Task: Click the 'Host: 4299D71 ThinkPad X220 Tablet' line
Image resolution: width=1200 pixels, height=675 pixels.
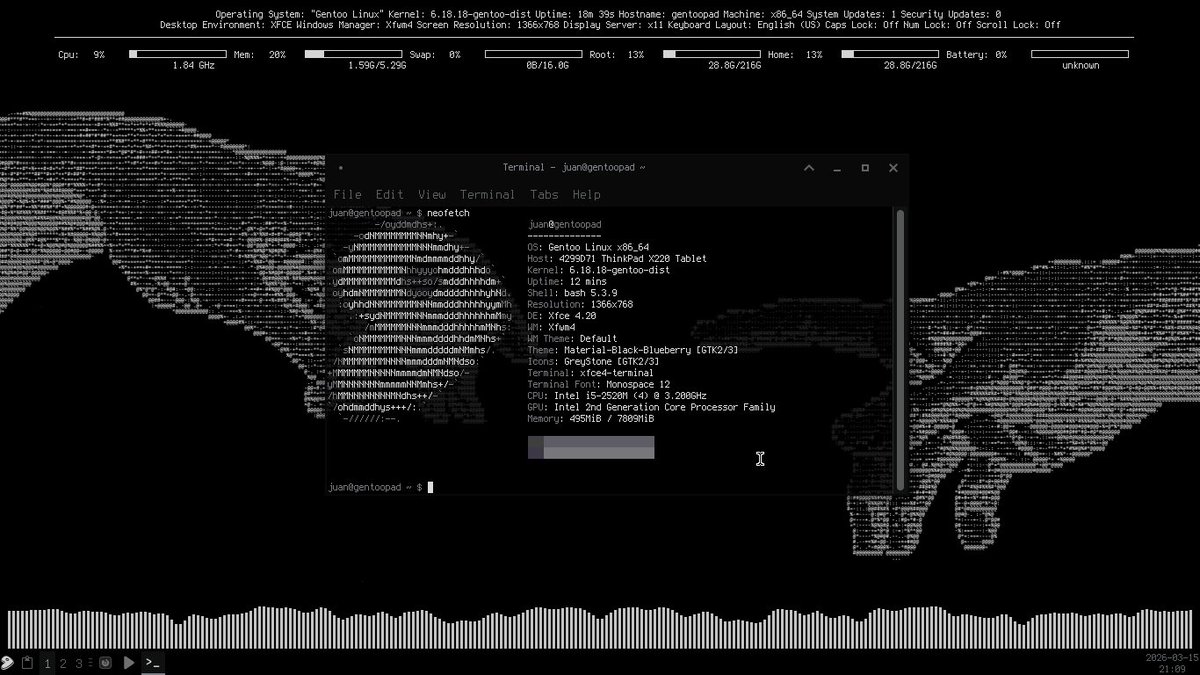Action: (616, 258)
